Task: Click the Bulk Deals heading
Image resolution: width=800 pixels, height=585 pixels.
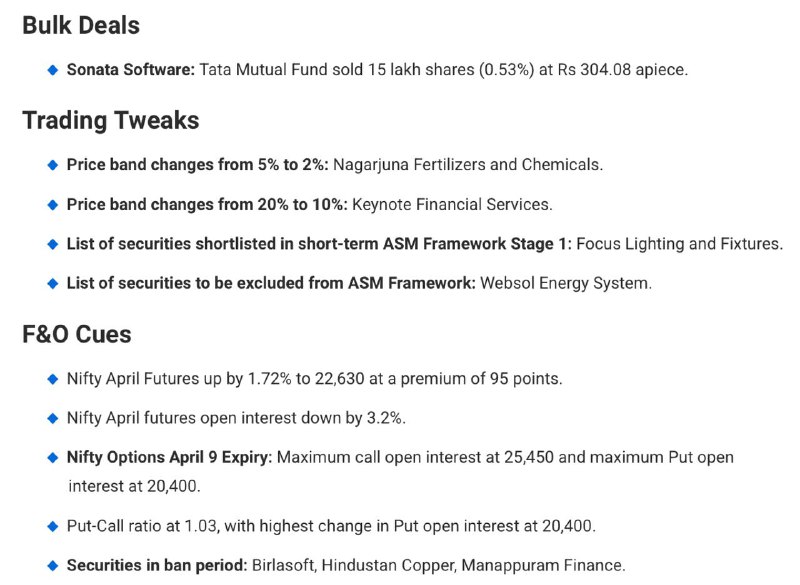Action: [x=81, y=26]
